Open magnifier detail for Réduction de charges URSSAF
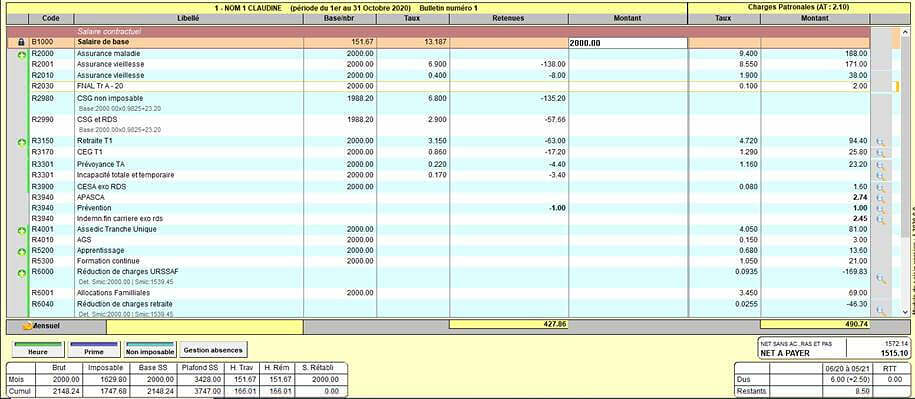This screenshot has width=915, height=399. [x=880, y=279]
